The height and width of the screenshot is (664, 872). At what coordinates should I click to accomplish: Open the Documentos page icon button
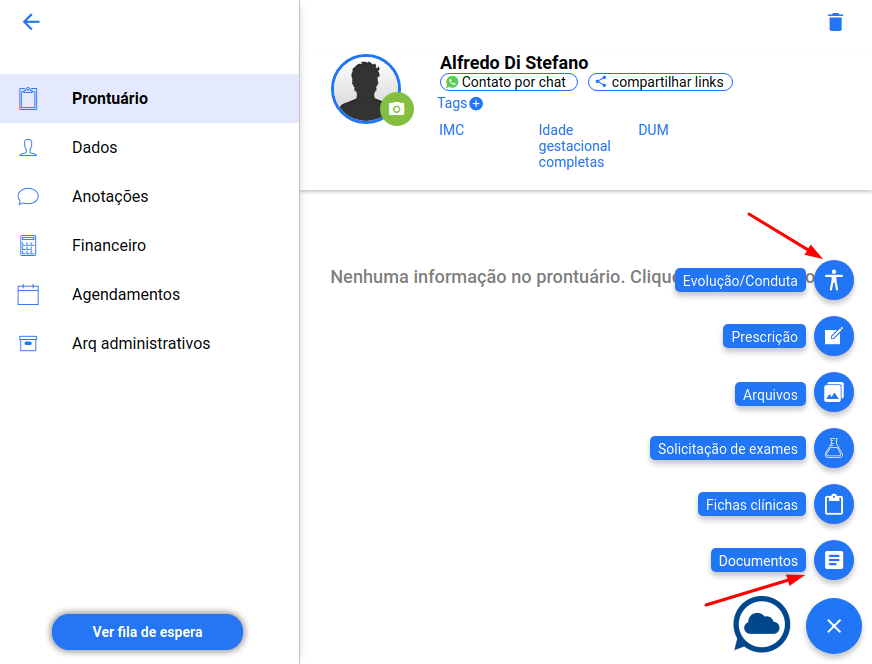834,560
